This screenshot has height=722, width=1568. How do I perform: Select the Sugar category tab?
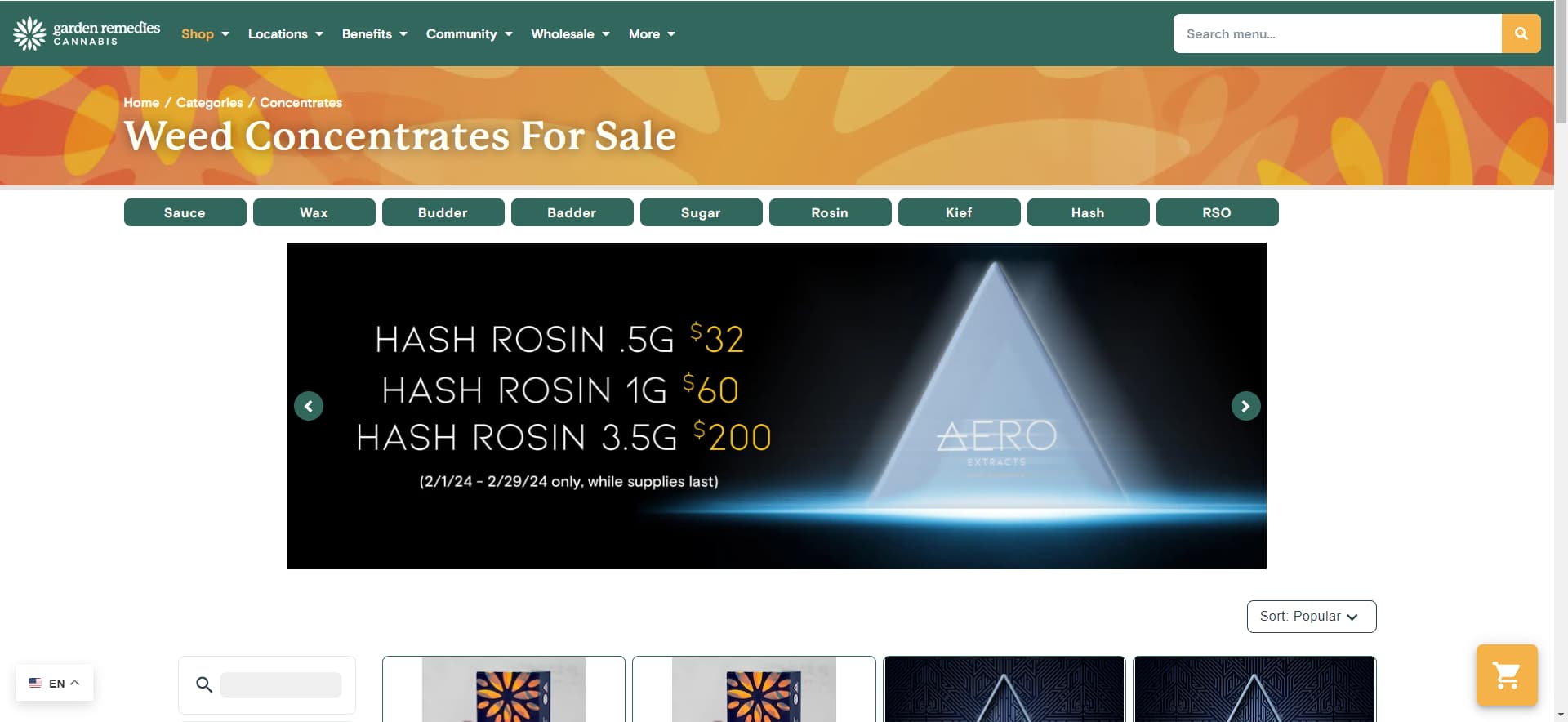point(702,212)
